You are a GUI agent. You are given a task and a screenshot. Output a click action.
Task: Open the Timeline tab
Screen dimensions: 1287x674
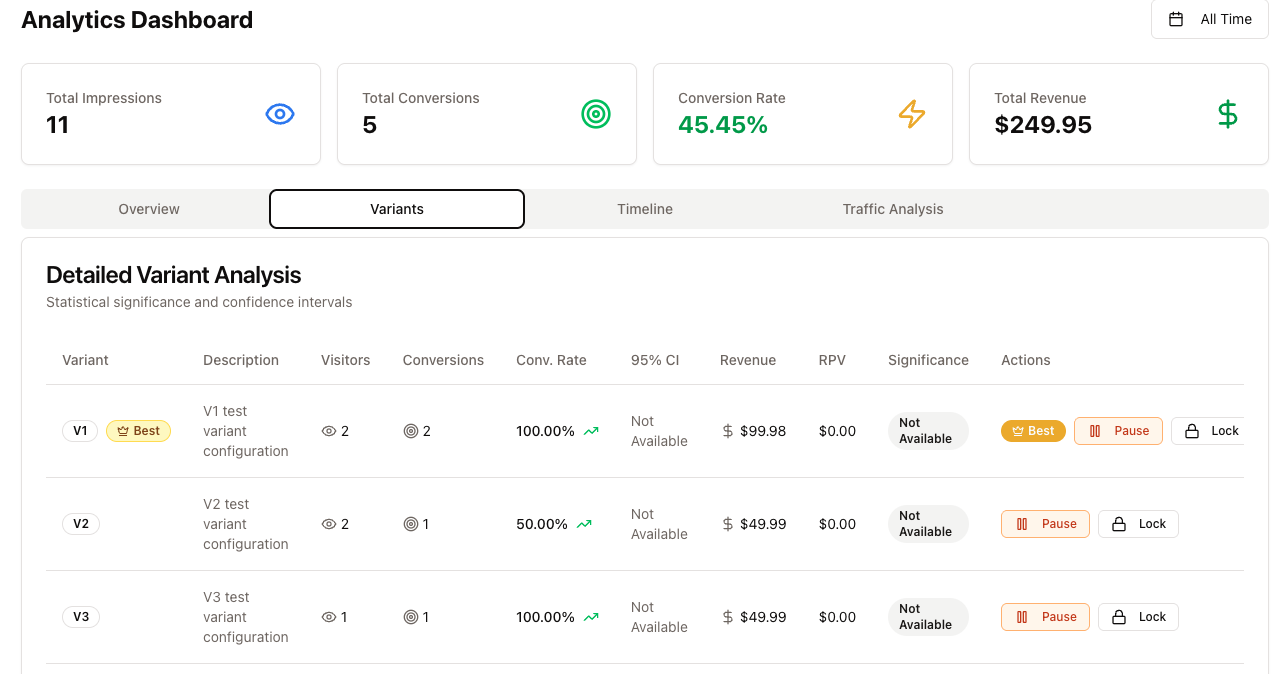645,209
